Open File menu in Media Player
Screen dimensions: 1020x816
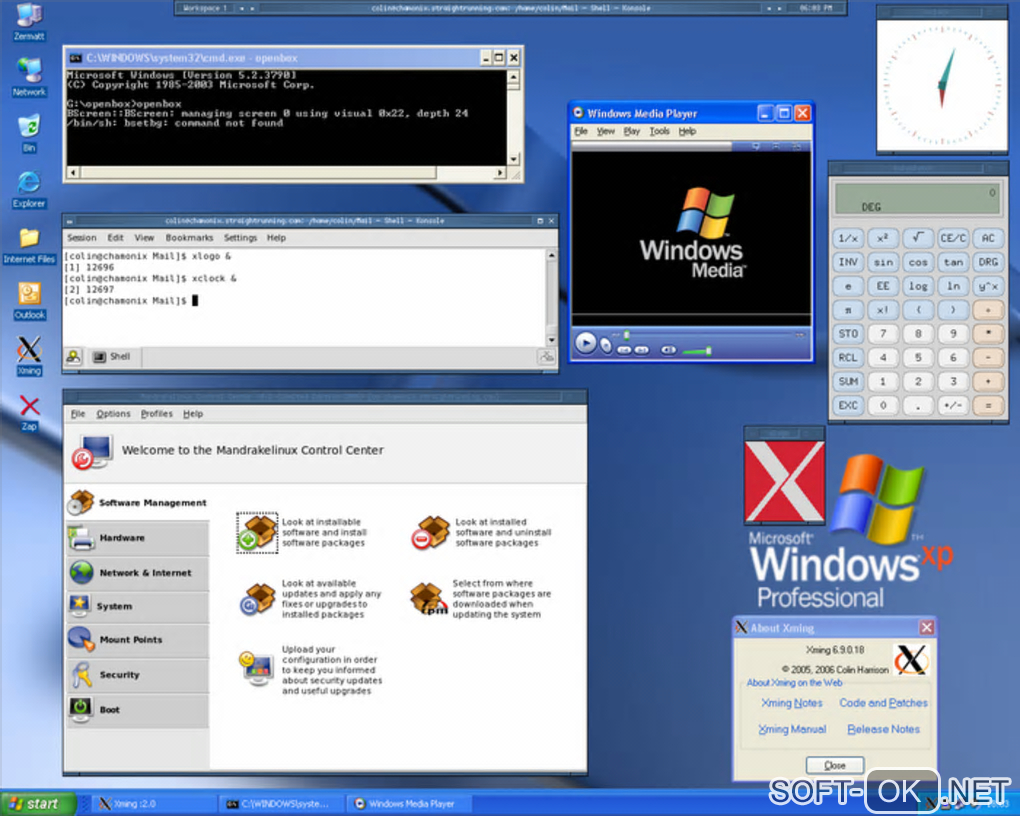tap(581, 131)
